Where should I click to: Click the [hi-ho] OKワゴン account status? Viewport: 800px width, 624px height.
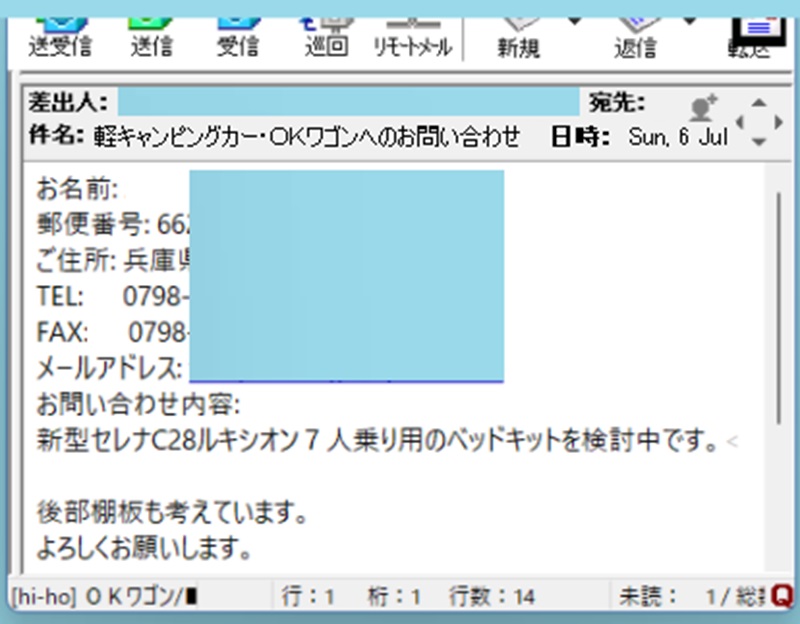pyautogui.click(x=100, y=597)
